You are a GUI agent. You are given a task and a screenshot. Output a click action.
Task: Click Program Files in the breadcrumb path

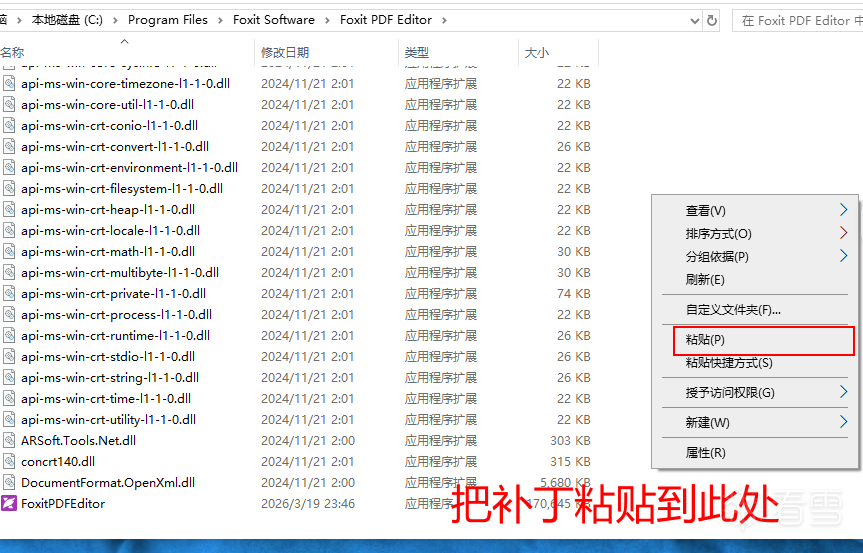click(167, 20)
